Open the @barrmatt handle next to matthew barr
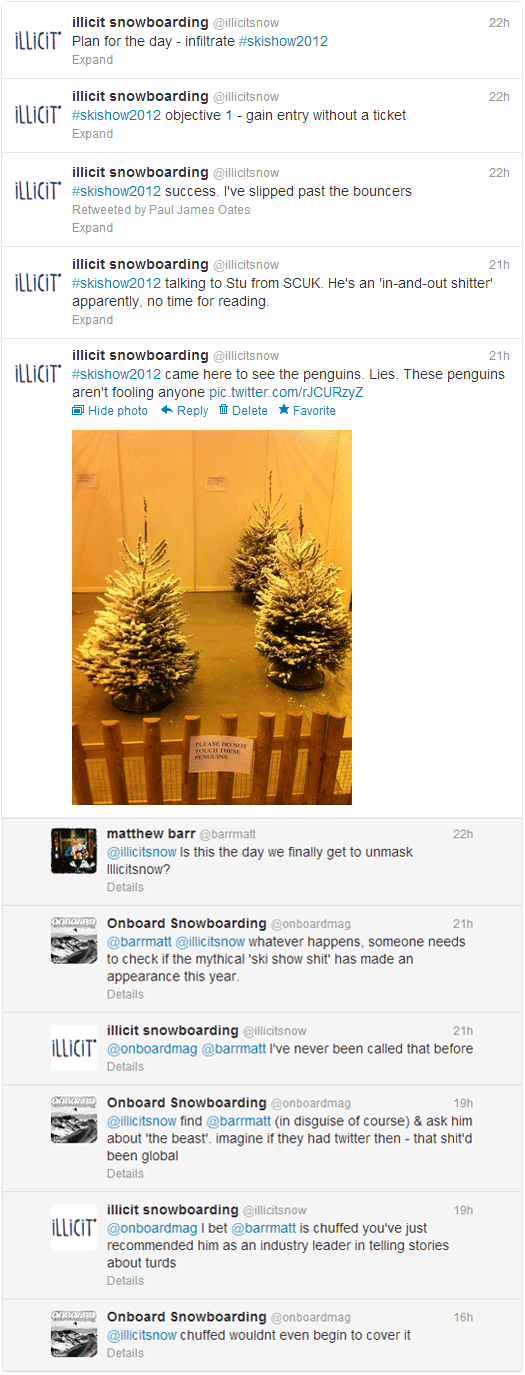The width and height of the screenshot is (525, 1375). tap(228, 834)
